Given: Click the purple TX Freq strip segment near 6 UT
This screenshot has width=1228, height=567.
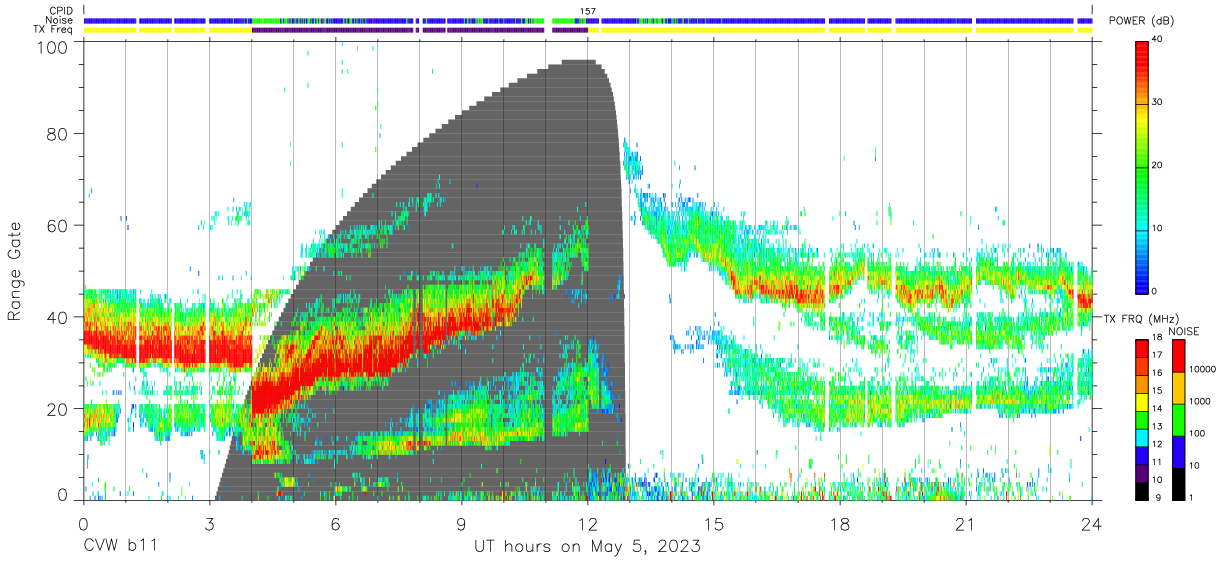Looking at the screenshot, I should click(333, 30).
